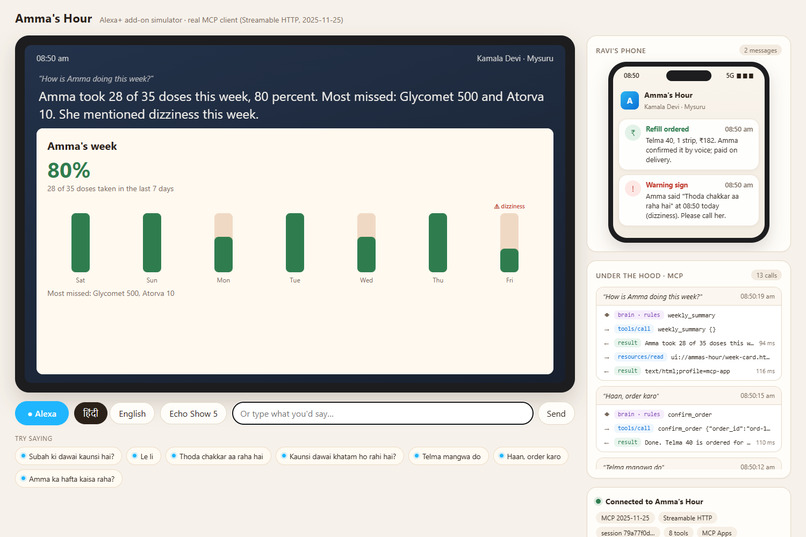Click the 'Connected to Amma's Hour' label
The image size is (806, 537).
click(x=654, y=502)
